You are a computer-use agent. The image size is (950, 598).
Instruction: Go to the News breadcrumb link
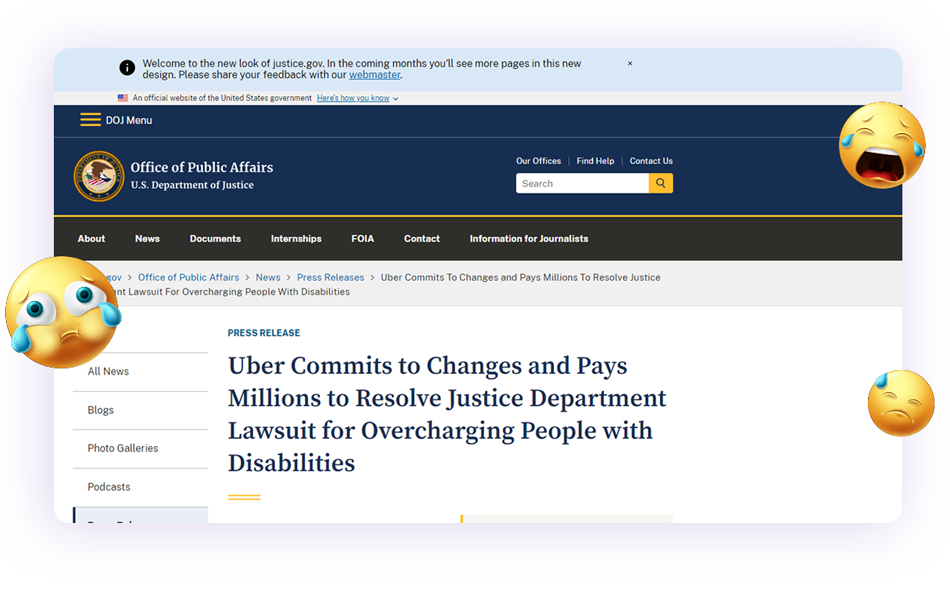(268, 277)
